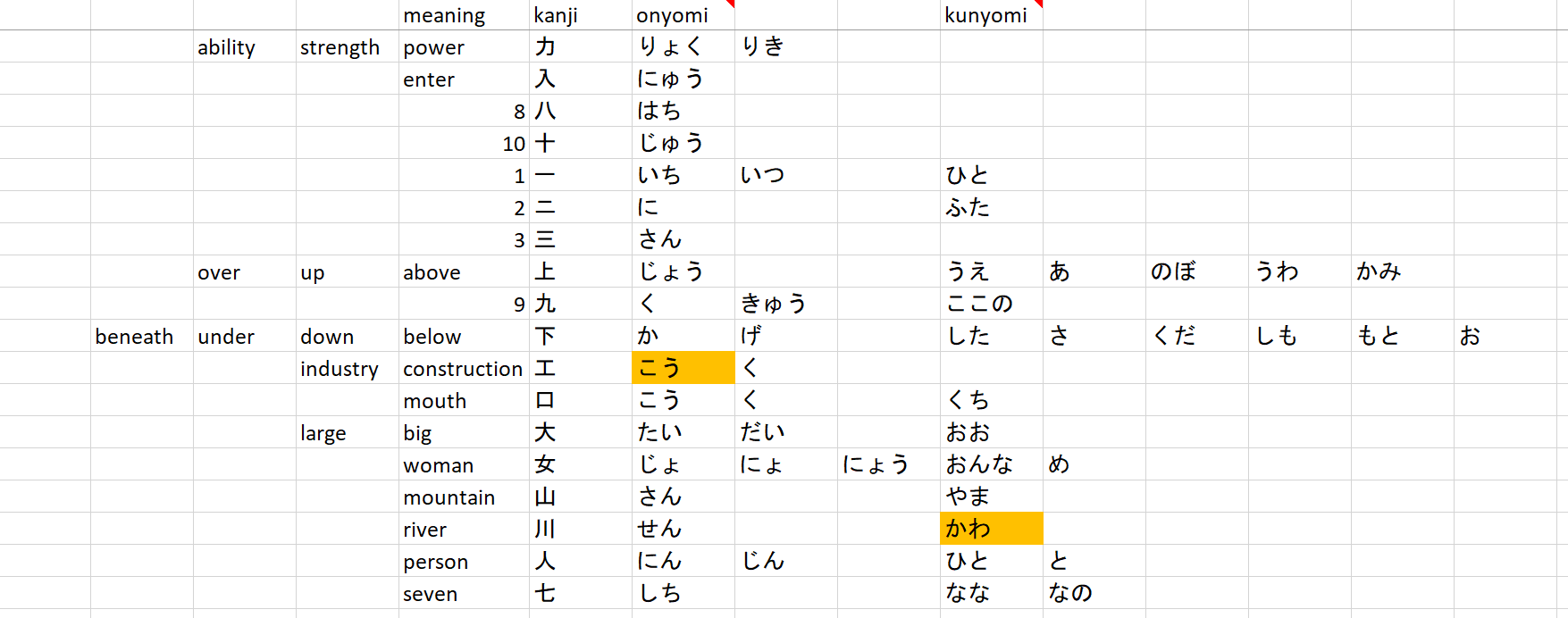Select the cell containing かみ
This screenshot has width=1568, height=618.
pyautogui.click(x=1402, y=271)
